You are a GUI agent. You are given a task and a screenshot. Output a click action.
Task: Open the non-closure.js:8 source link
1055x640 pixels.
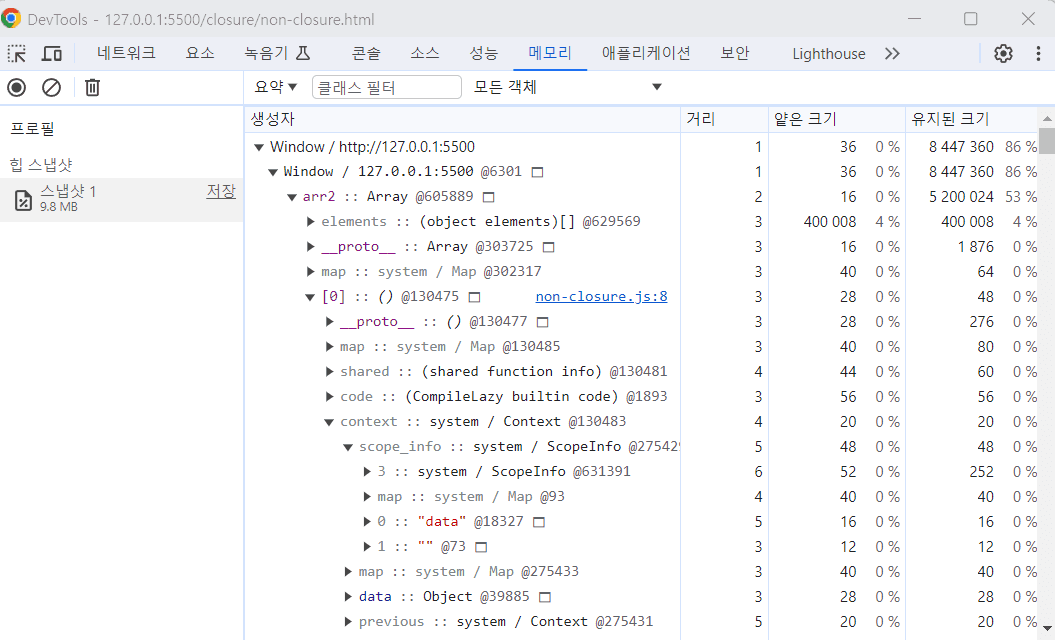point(602,297)
